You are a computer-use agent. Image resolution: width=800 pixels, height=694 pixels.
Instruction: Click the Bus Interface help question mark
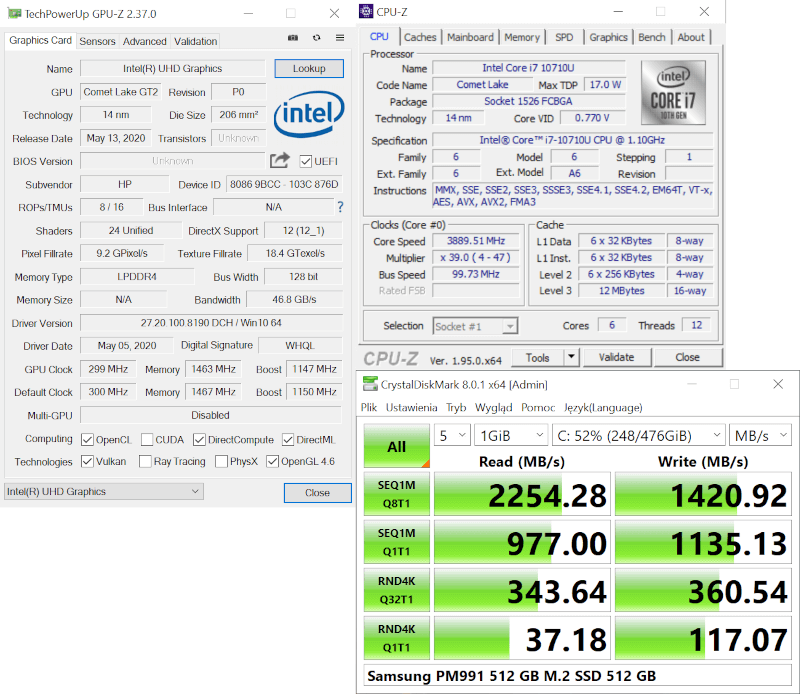(x=341, y=207)
